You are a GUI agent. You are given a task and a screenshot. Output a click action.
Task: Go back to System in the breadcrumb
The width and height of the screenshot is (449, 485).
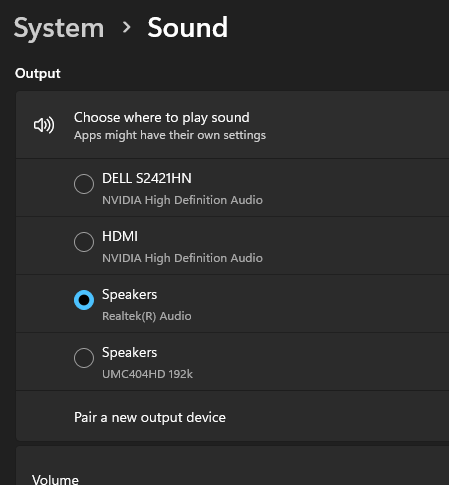[59, 29]
